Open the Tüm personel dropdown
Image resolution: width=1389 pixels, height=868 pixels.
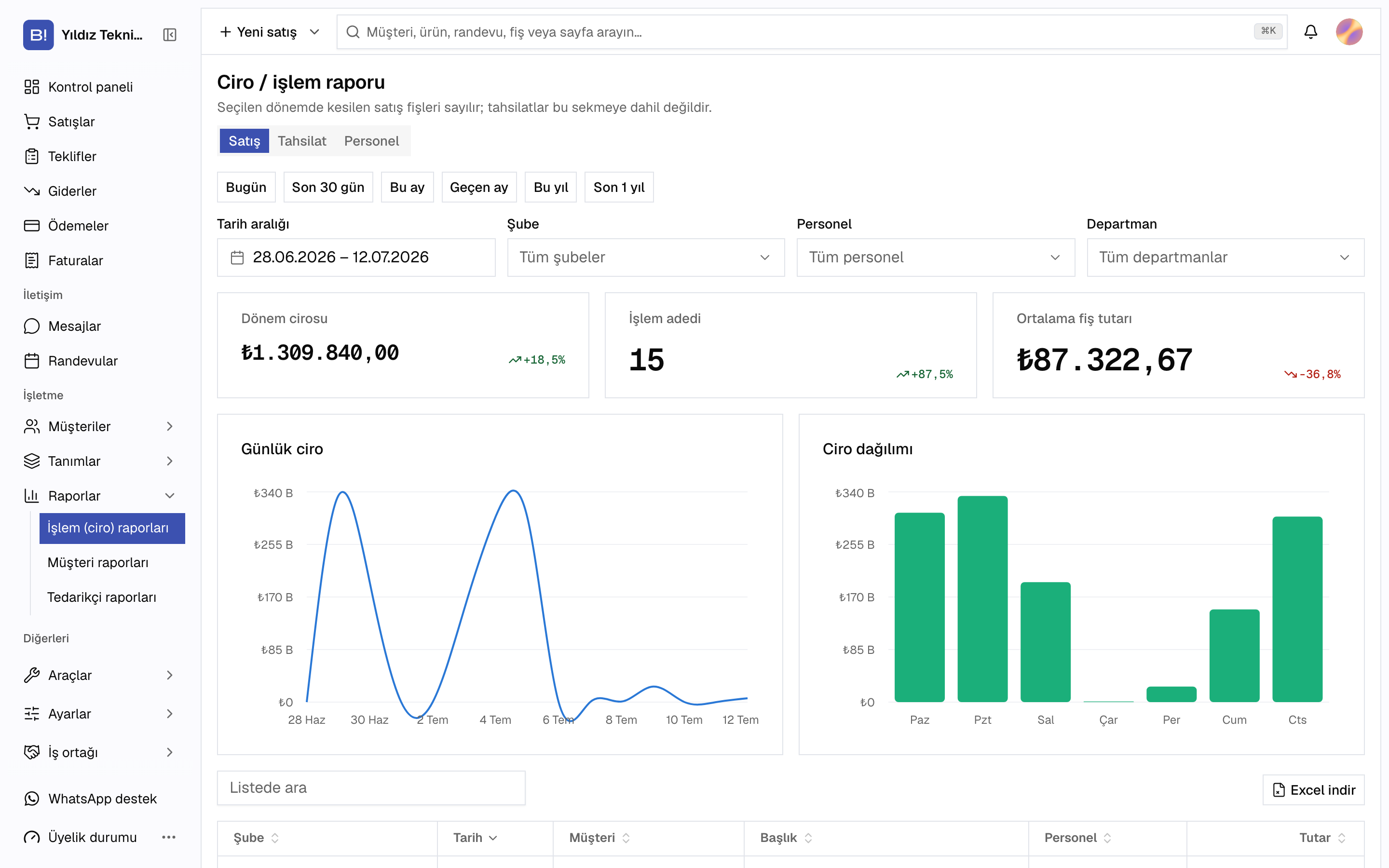click(936, 257)
